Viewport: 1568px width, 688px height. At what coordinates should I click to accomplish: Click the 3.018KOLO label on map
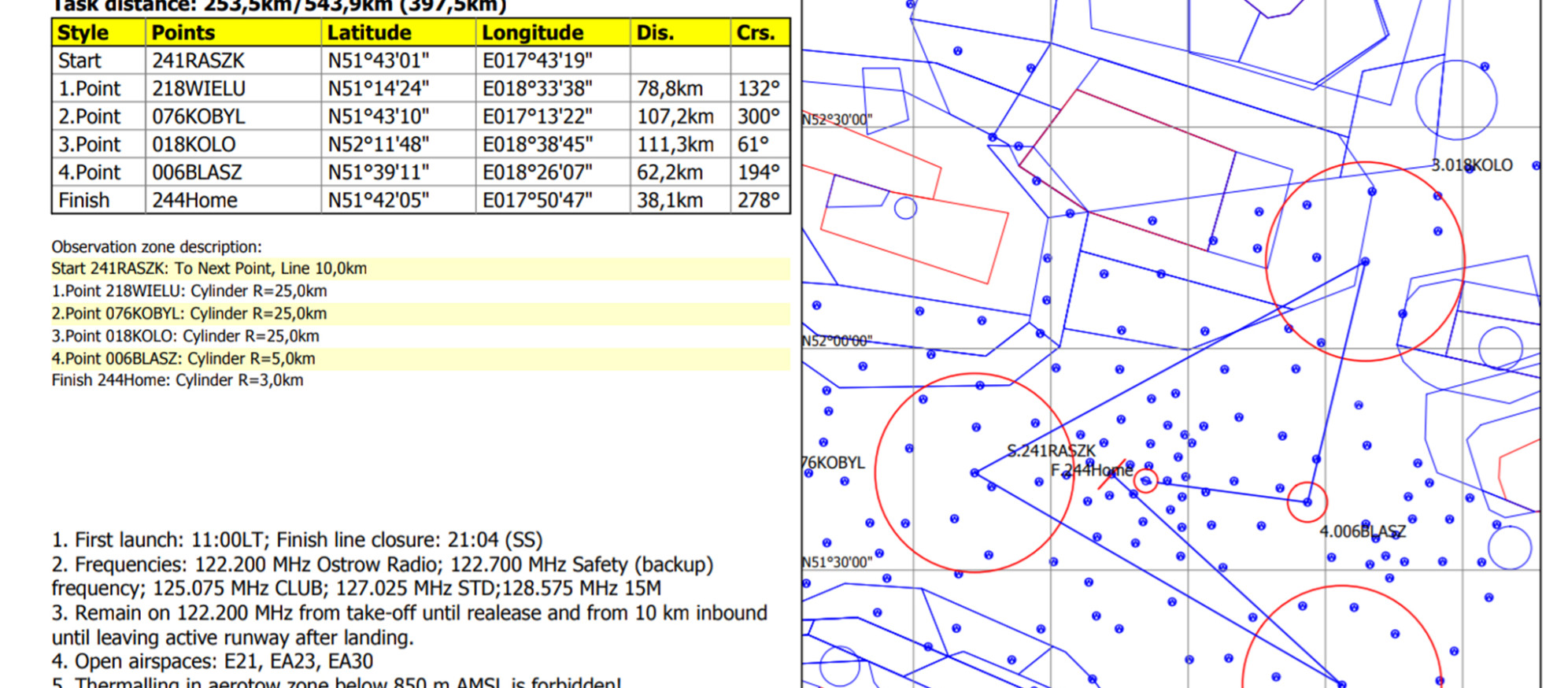(x=1471, y=165)
